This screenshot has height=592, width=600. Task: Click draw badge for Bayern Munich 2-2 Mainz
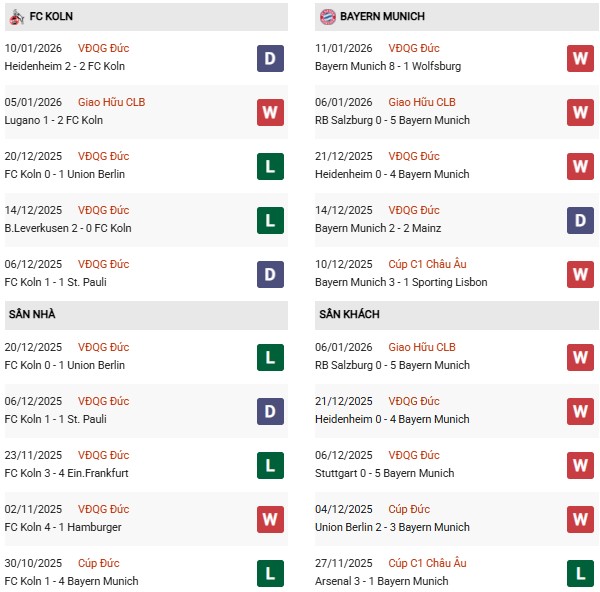[580, 220]
